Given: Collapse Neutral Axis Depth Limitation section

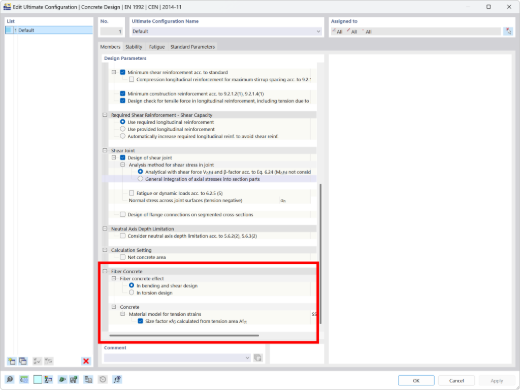Looking at the screenshot, I should (105, 229).
